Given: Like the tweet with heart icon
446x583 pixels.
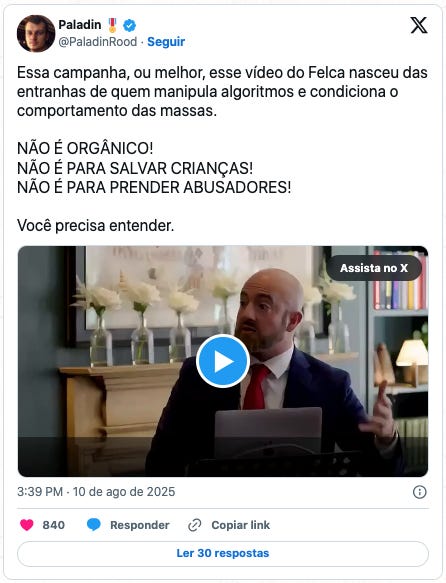Looking at the screenshot, I should [27, 525].
